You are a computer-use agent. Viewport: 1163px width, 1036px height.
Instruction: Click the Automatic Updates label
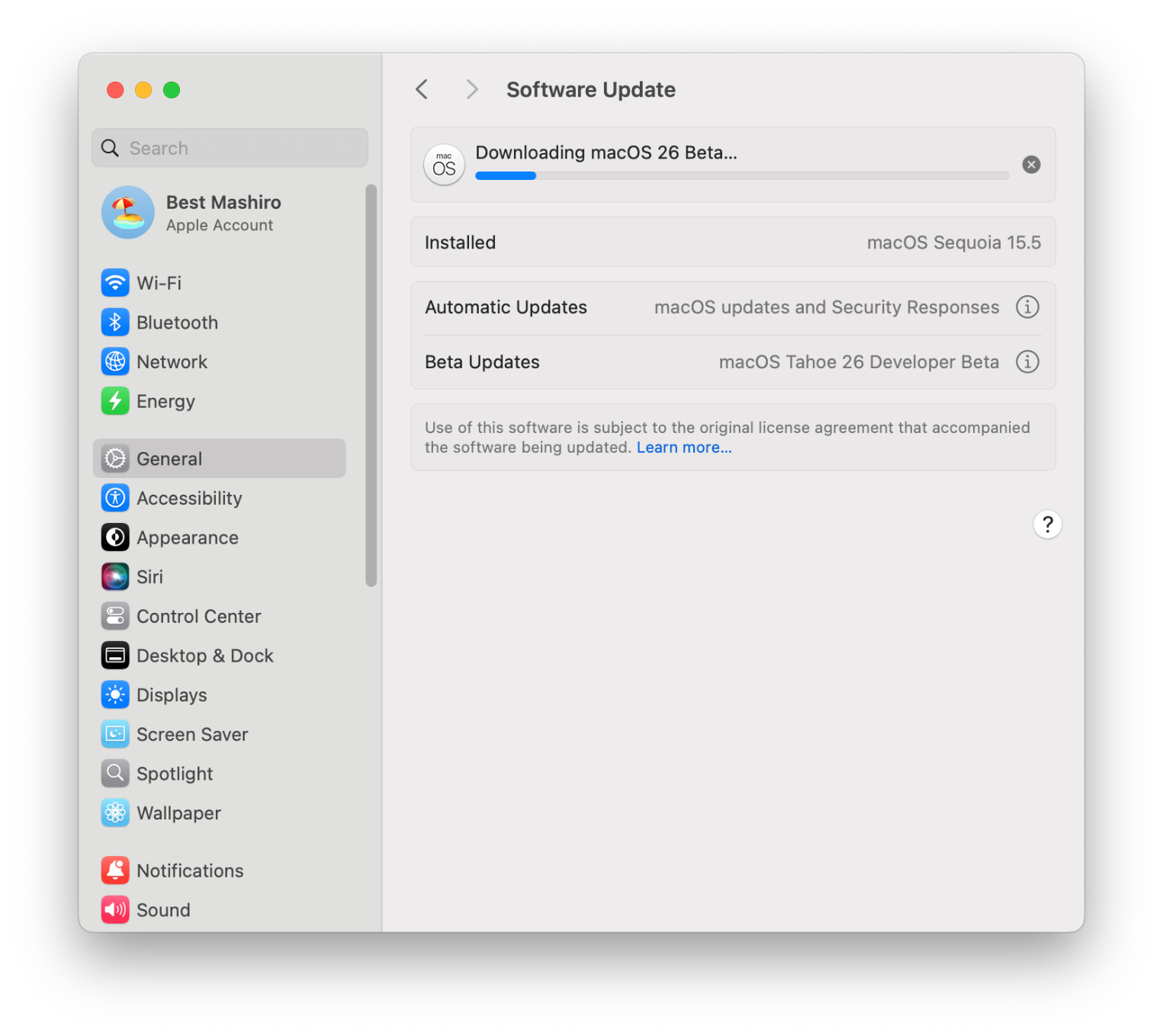point(506,307)
